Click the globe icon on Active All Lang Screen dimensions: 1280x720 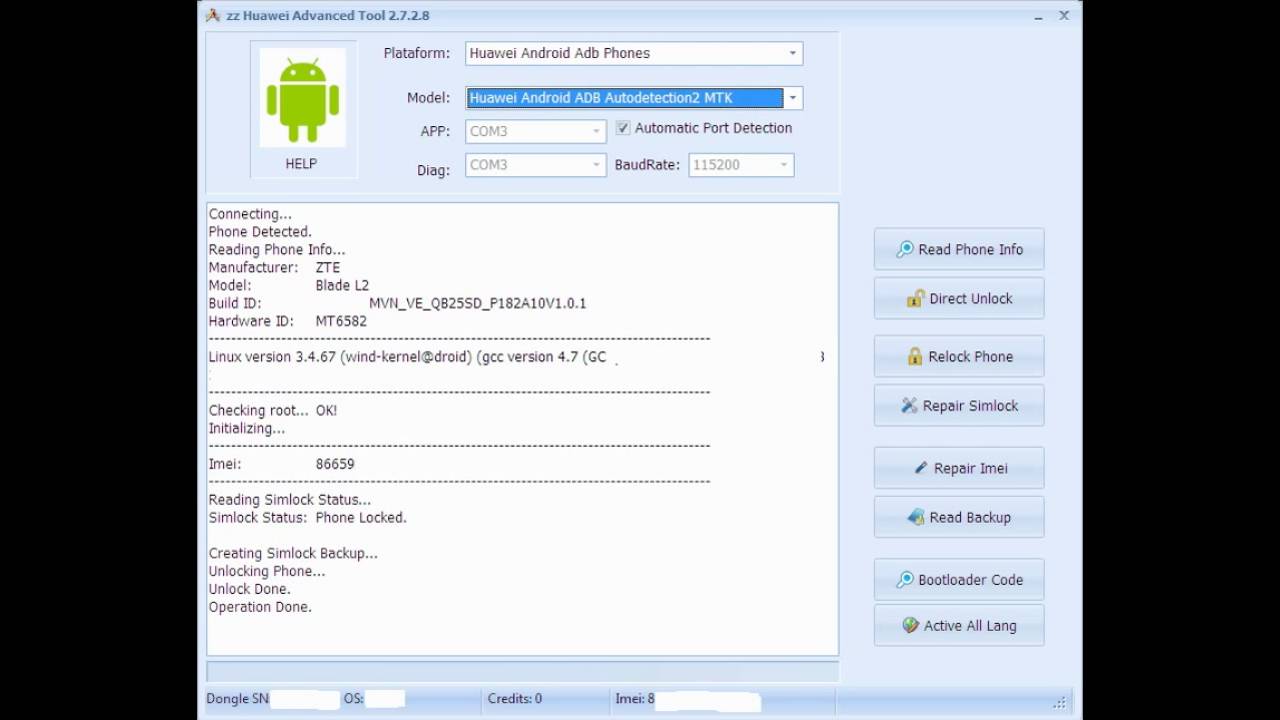pyautogui.click(x=910, y=625)
